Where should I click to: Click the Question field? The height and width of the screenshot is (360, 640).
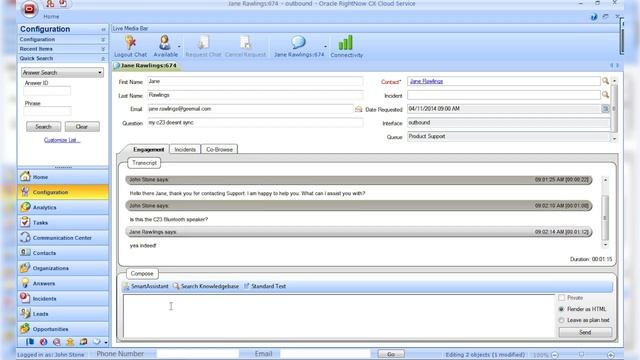[255, 122]
